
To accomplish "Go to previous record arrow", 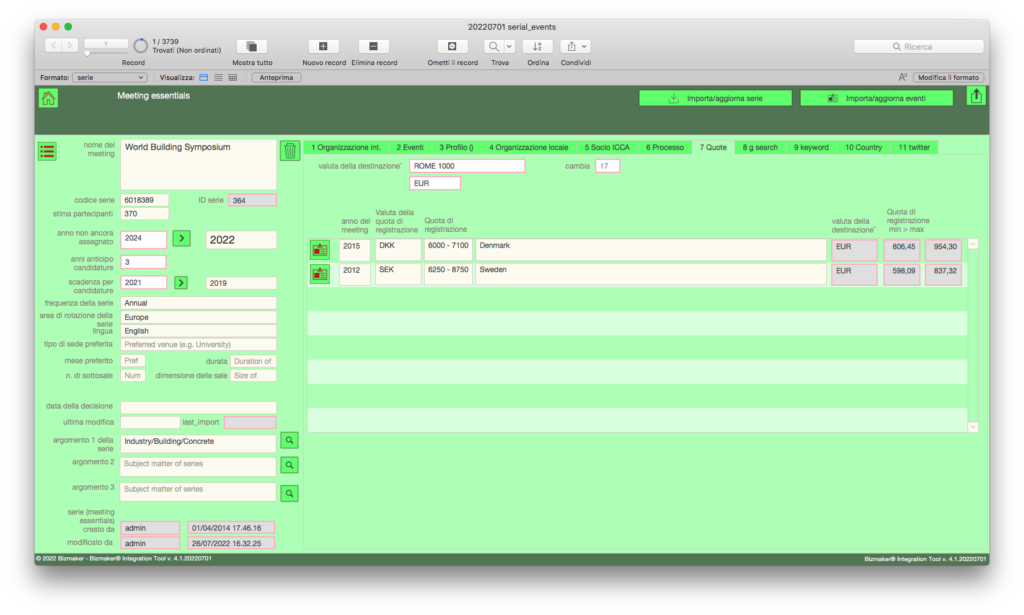I will [x=54, y=45].
